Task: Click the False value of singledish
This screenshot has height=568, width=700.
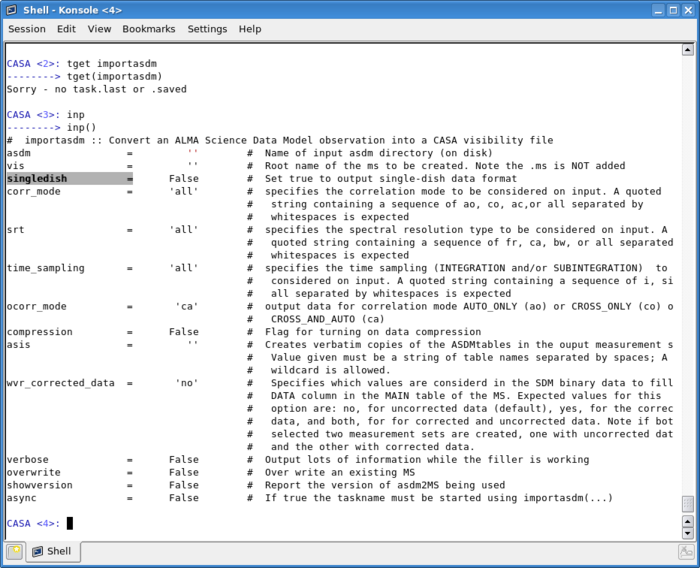Action: tap(183, 179)
